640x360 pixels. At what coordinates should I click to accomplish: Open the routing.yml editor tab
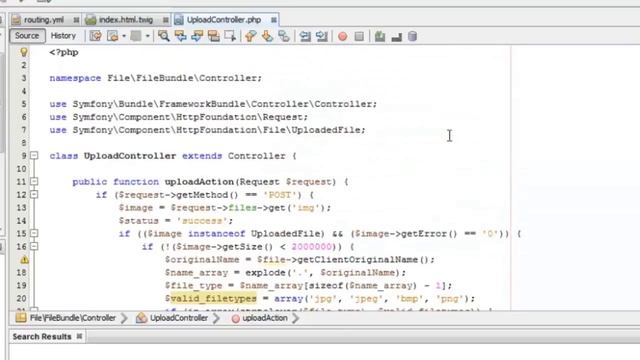44,20
